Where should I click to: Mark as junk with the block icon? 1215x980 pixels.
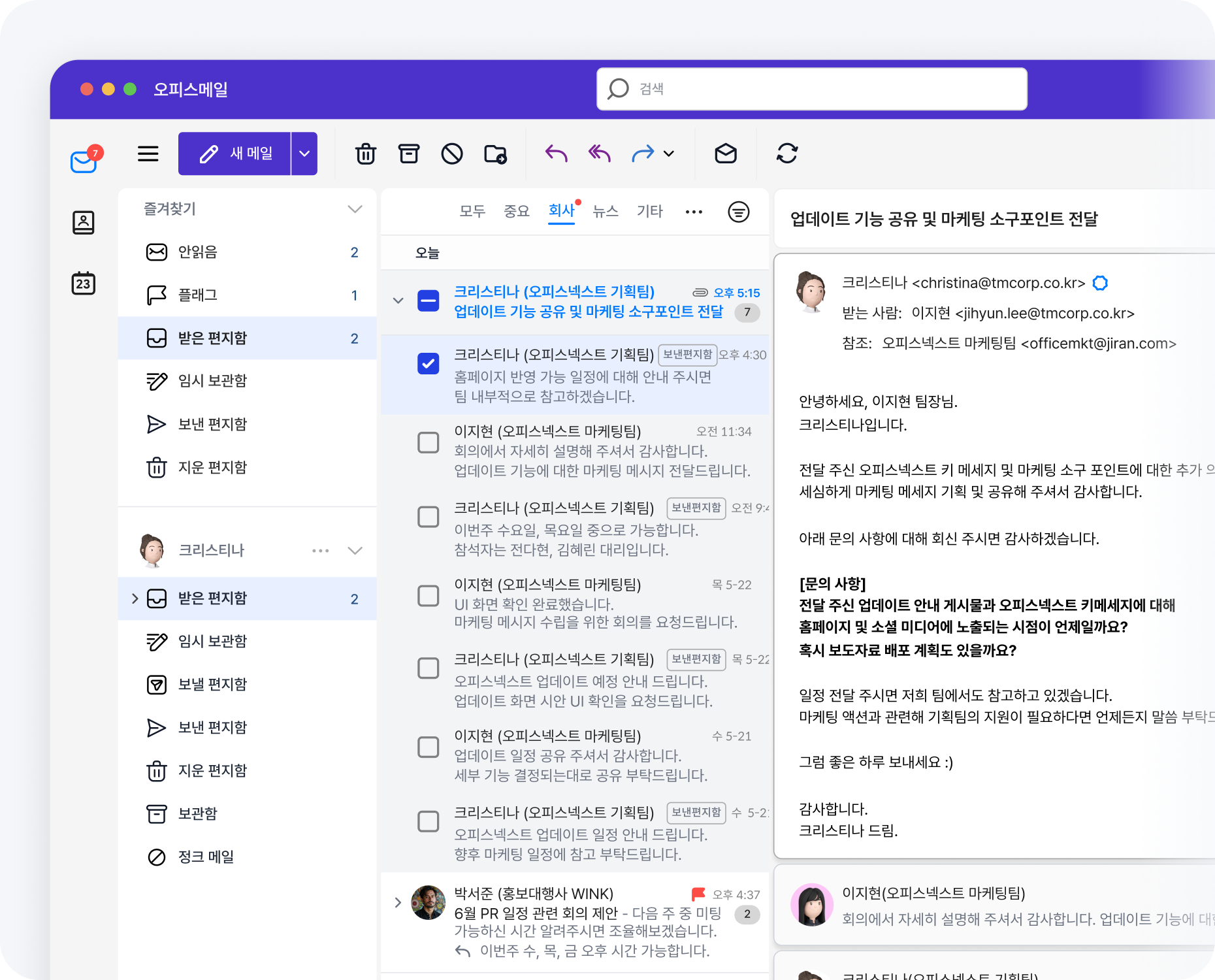452,154
